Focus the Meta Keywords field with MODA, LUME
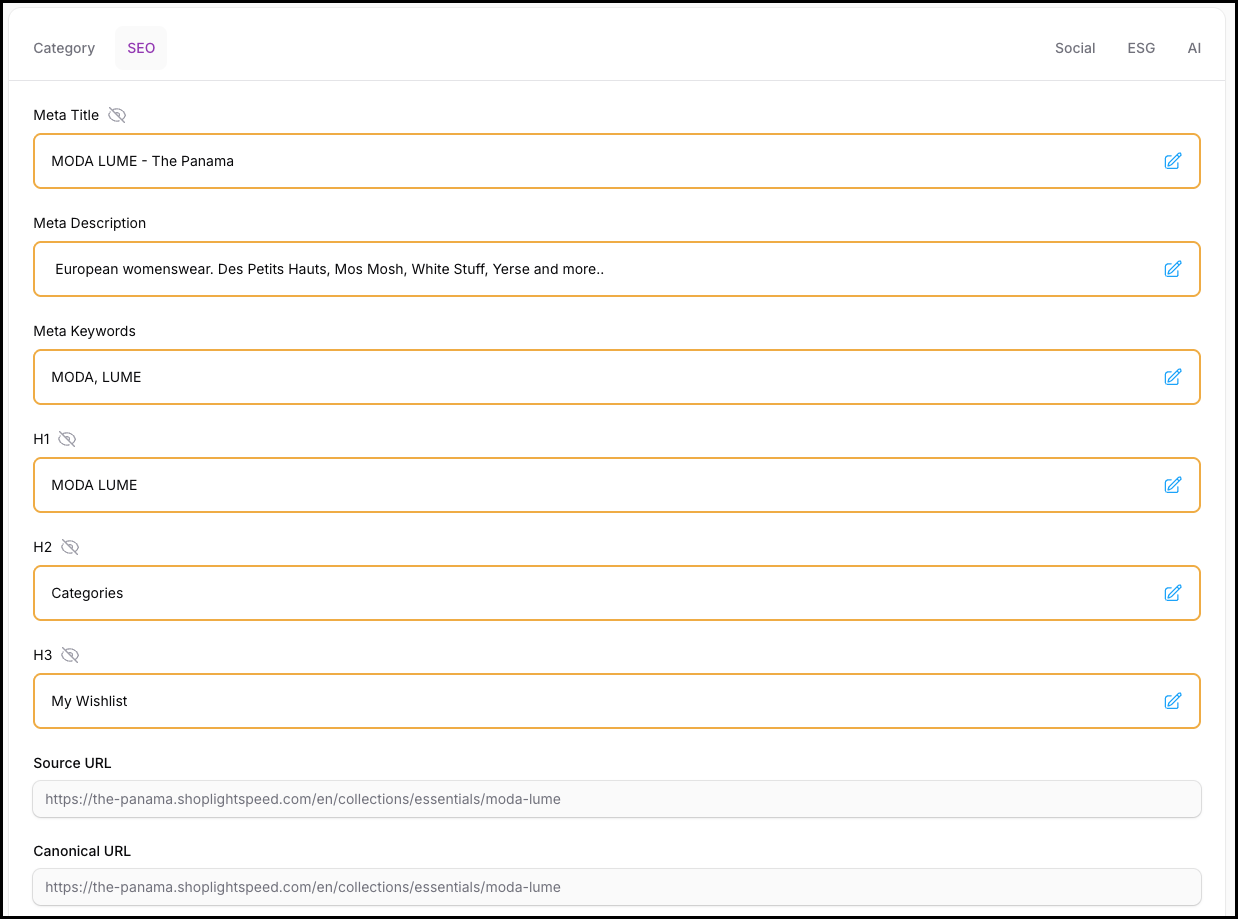Image resolution: width=1238 pixels, height=919 pixels. pyautogui.click(x=600, y=377)
